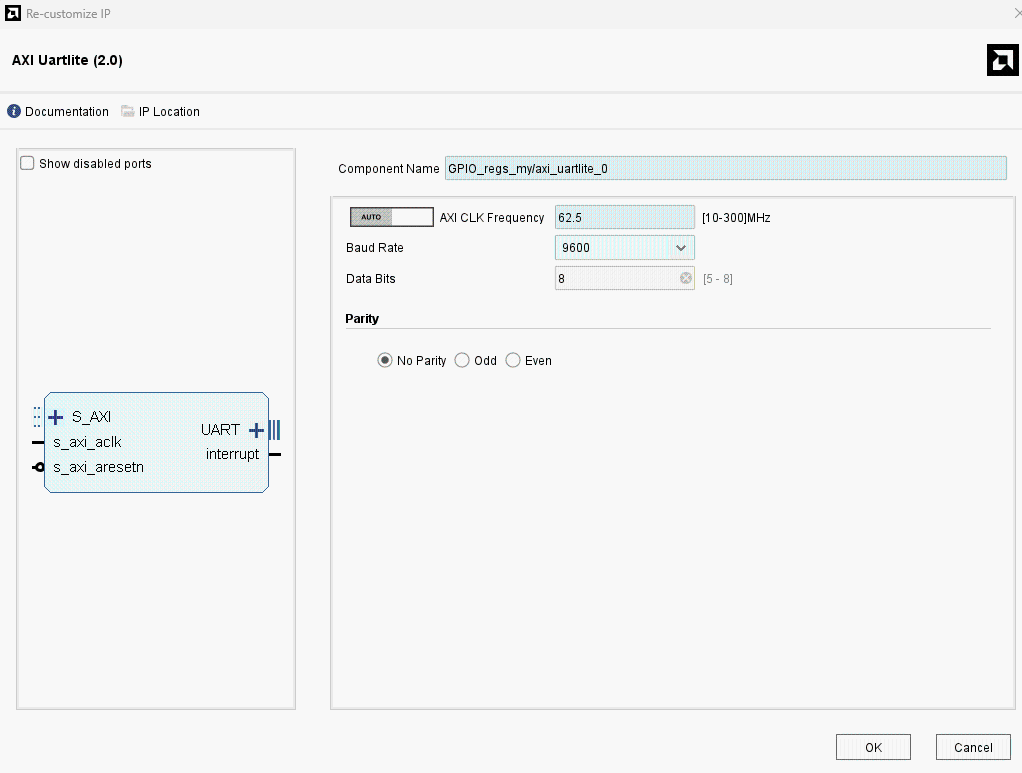Expand the S_AXI interface plus icon
Viewport: 1022px width, 773px height.
[56, 417]
